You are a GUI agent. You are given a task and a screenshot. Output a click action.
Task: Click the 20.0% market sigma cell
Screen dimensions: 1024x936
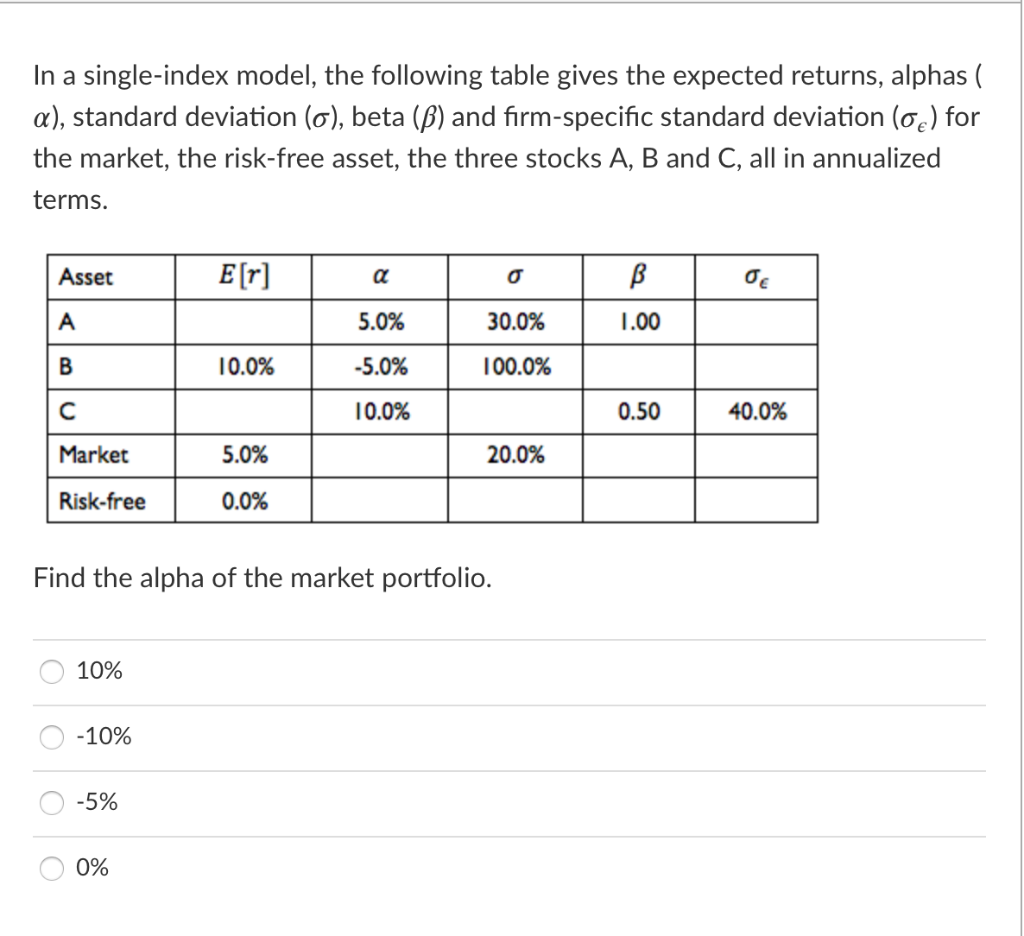[513, 456]
